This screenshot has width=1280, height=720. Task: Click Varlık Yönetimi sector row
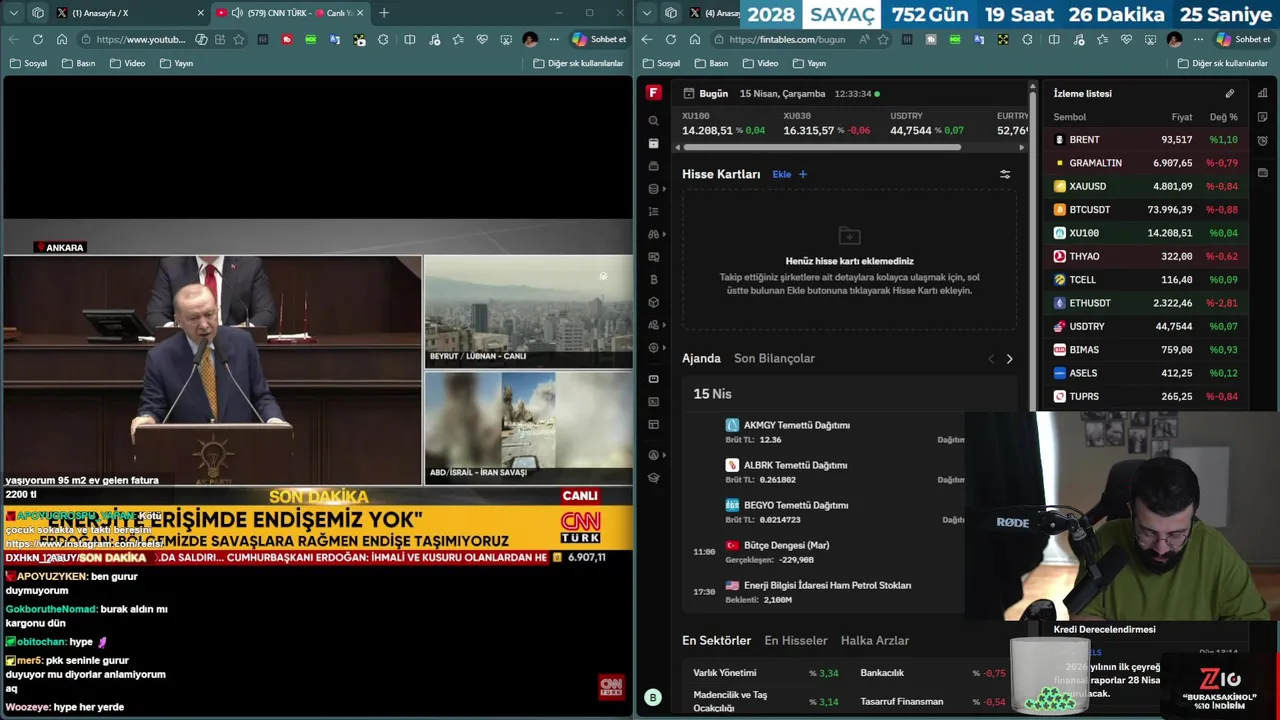766,673
